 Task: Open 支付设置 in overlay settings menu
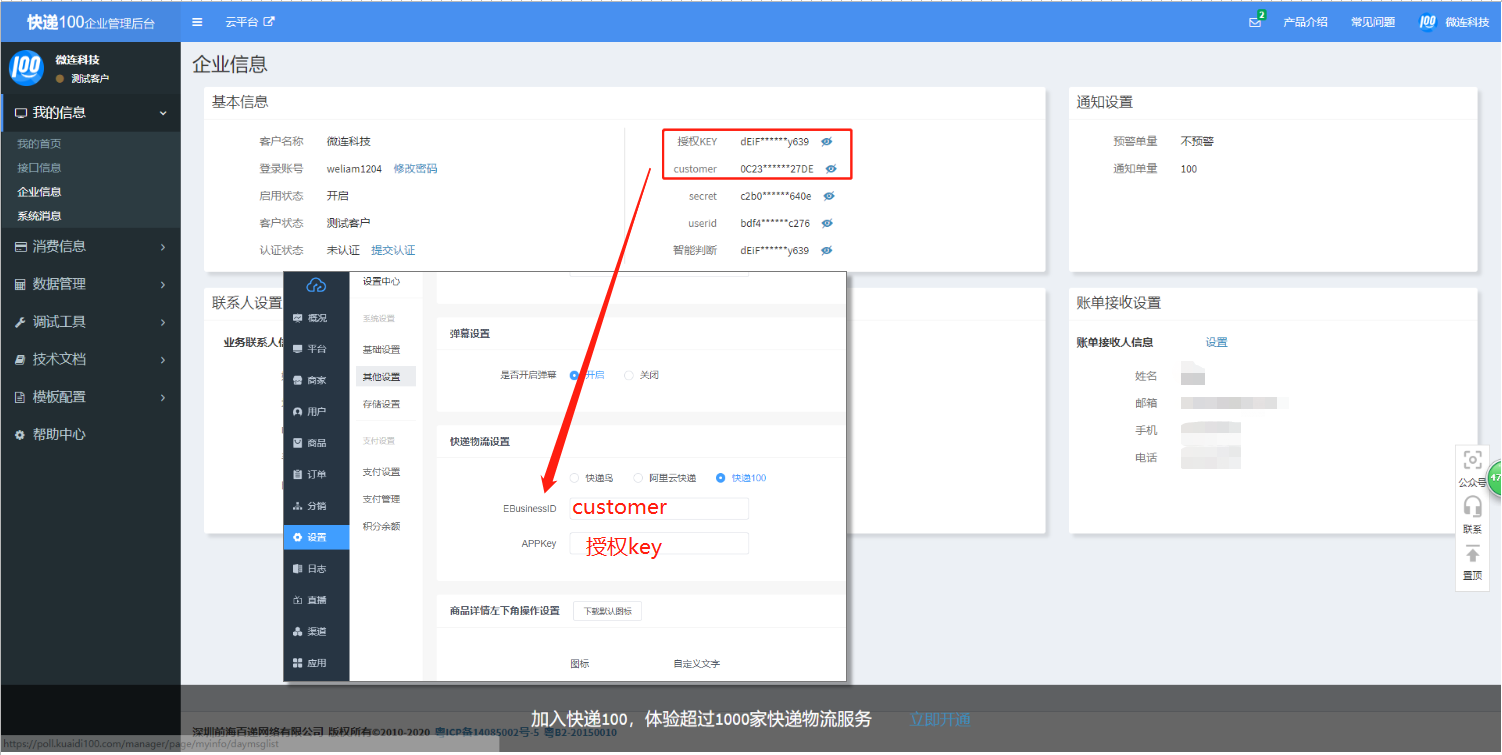point(381,472)
